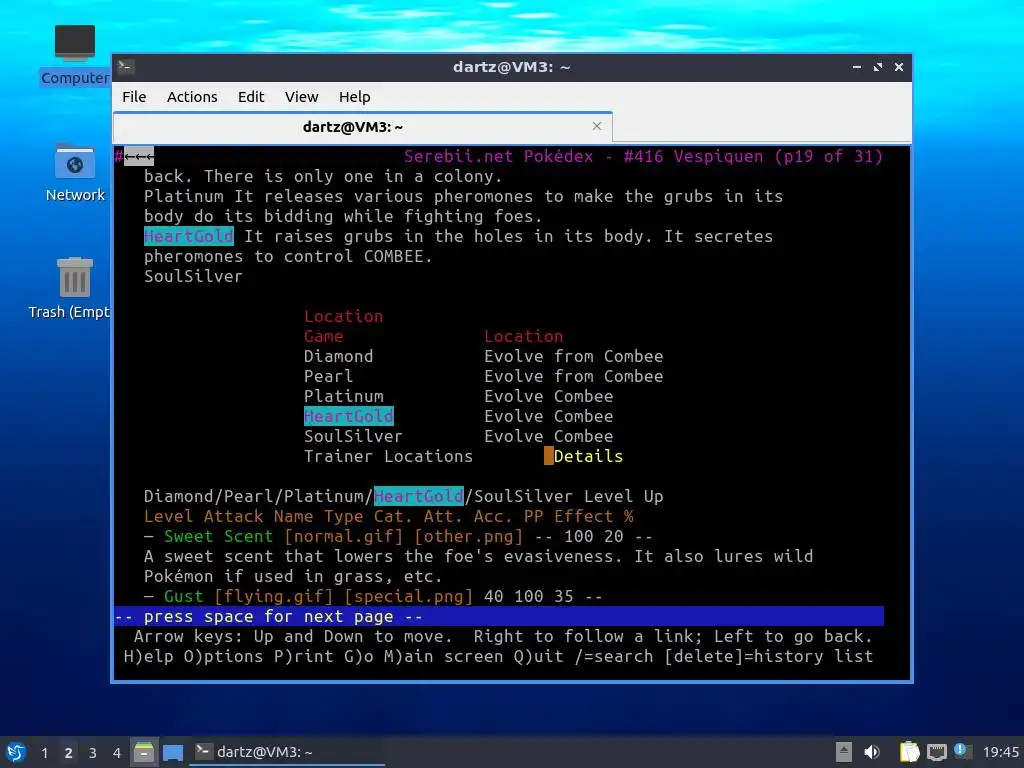The image size is (1024, 768).
Task: Click SoulSilver in the Game column
Action: 353,436
